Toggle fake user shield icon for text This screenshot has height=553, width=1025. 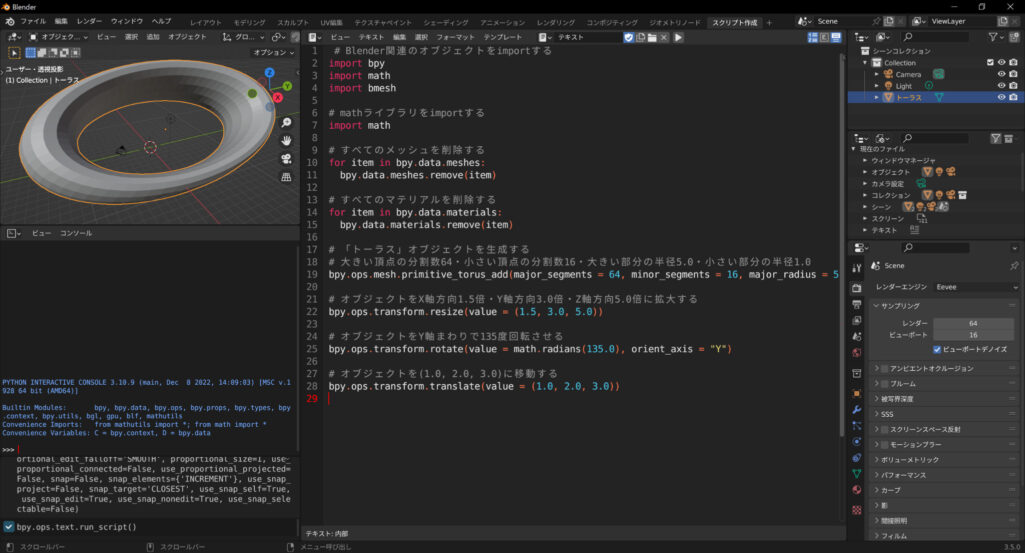tap(628, 37)
